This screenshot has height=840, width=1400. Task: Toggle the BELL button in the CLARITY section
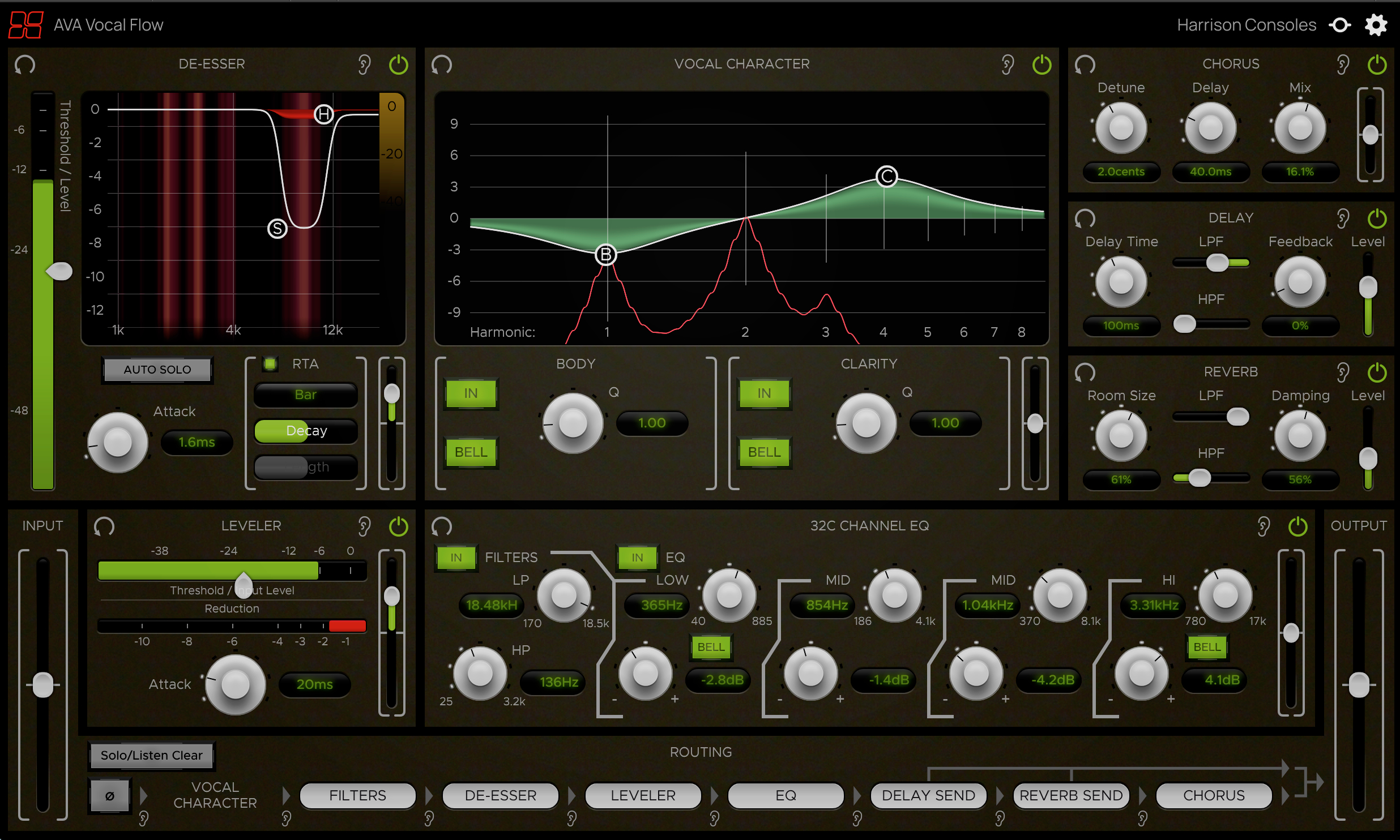tap(763, 452)
